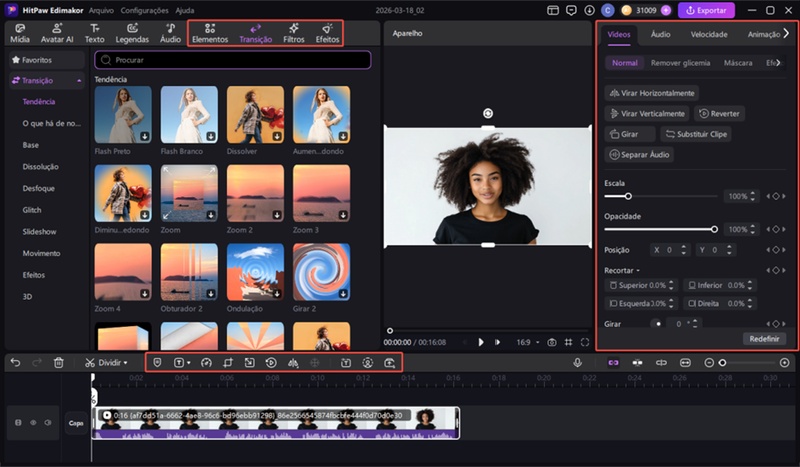Viewport: 800px width, 467px height.
Task: Click the microphone voice-over icon
Action: click(x=578, y=362)
